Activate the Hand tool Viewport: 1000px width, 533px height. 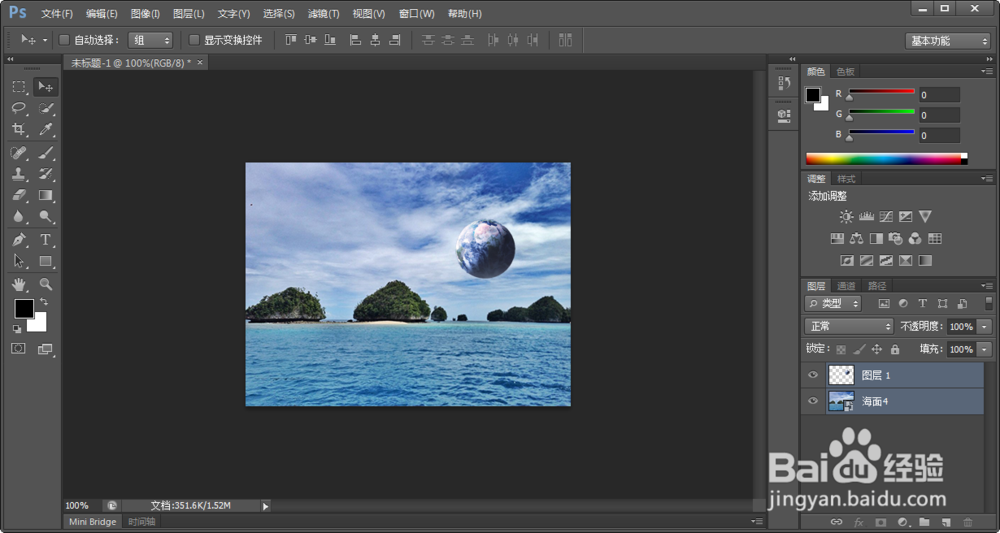point(19,284)
